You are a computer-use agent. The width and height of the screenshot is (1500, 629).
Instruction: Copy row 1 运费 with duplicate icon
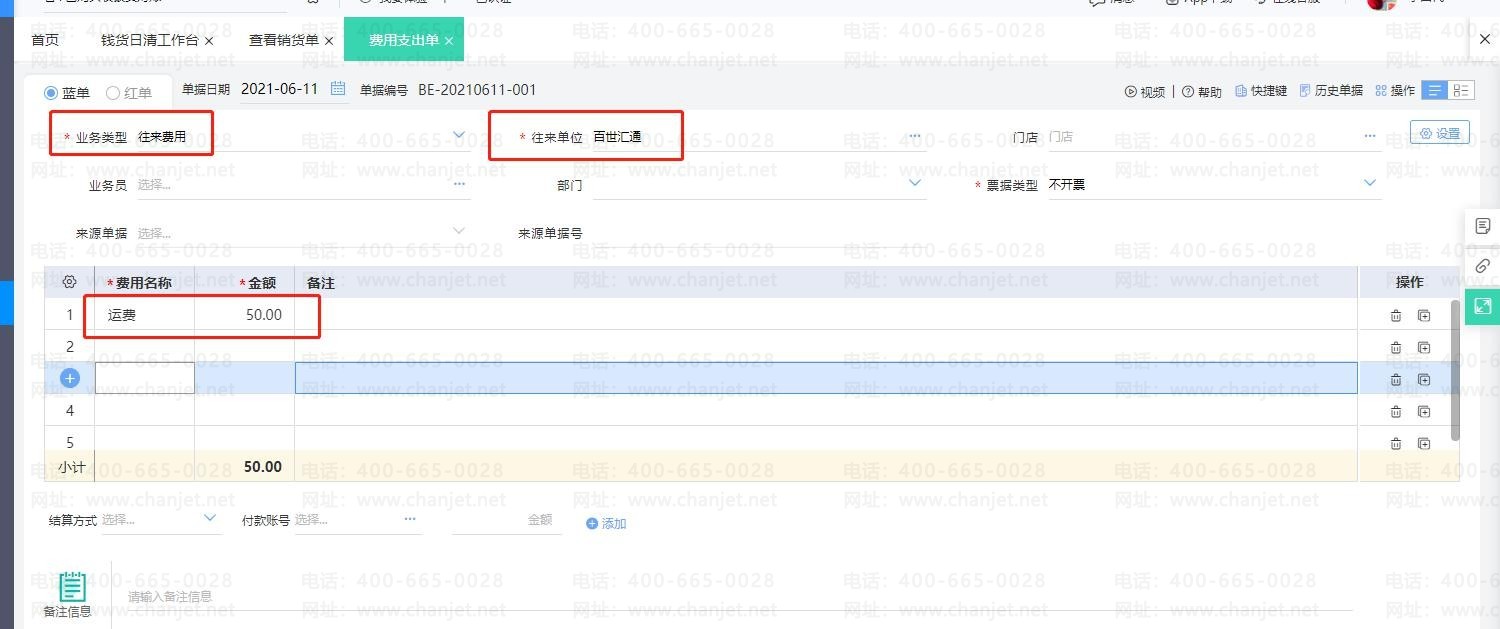(1424, 316)
